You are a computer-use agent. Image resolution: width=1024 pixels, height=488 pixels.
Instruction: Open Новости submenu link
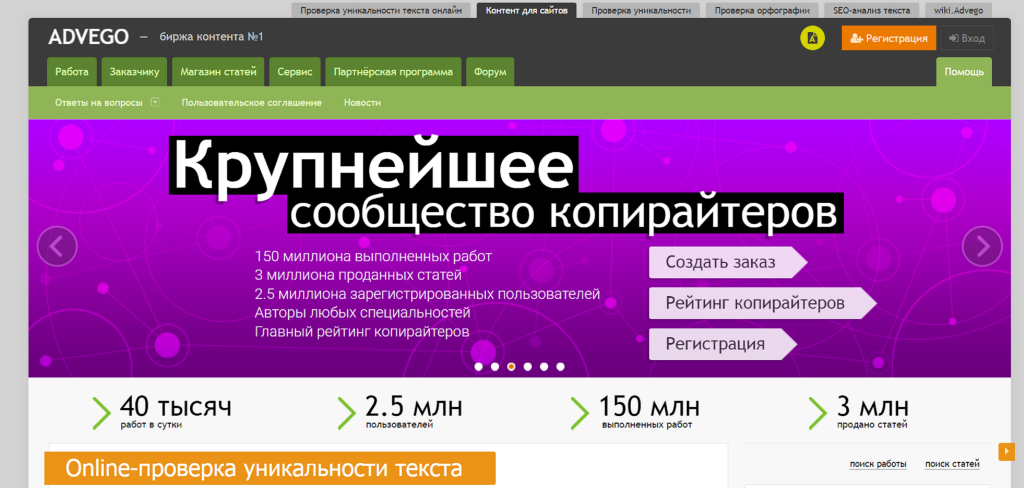362,103
